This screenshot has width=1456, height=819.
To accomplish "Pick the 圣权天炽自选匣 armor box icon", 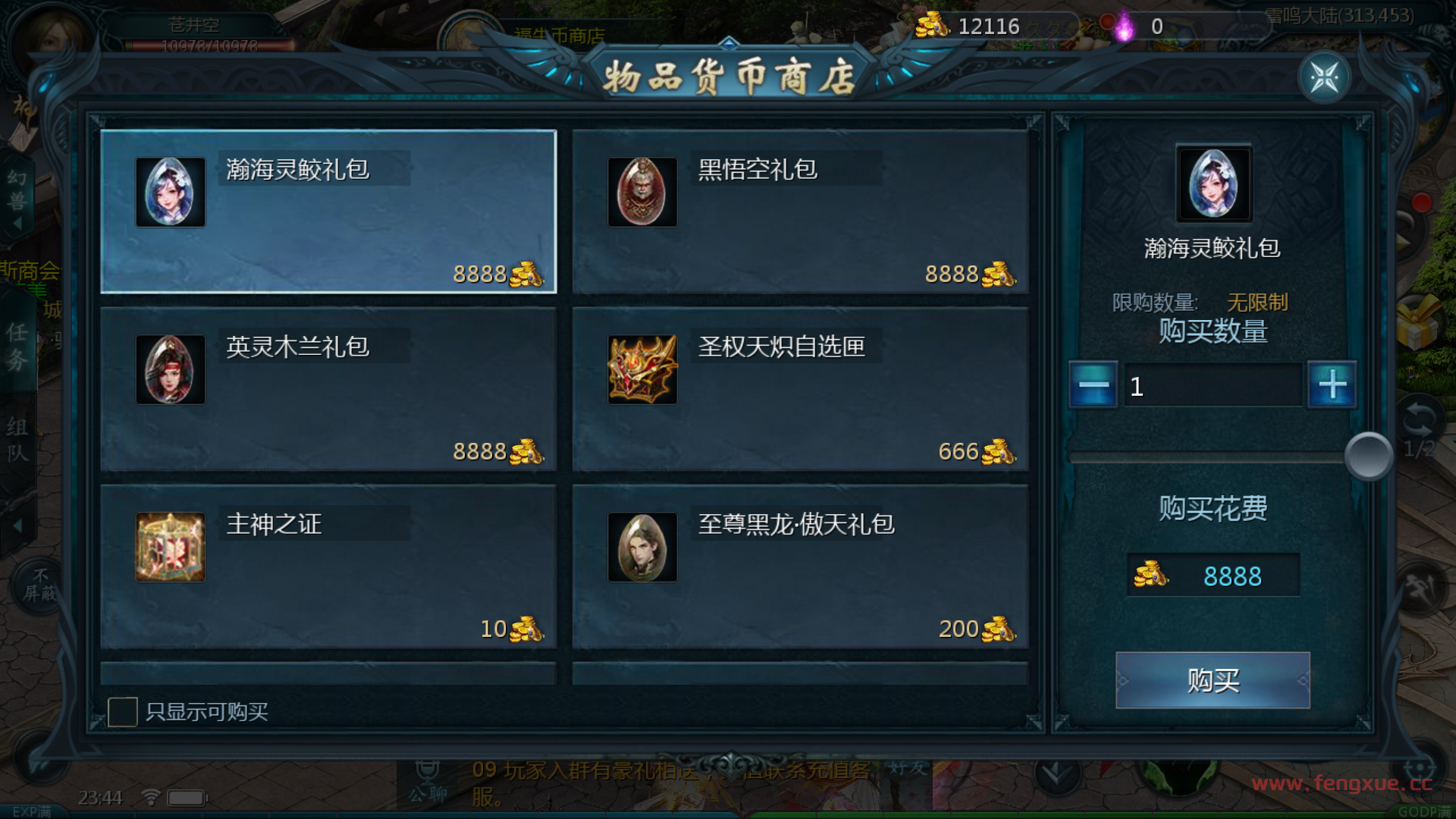I will coord(642,369).
